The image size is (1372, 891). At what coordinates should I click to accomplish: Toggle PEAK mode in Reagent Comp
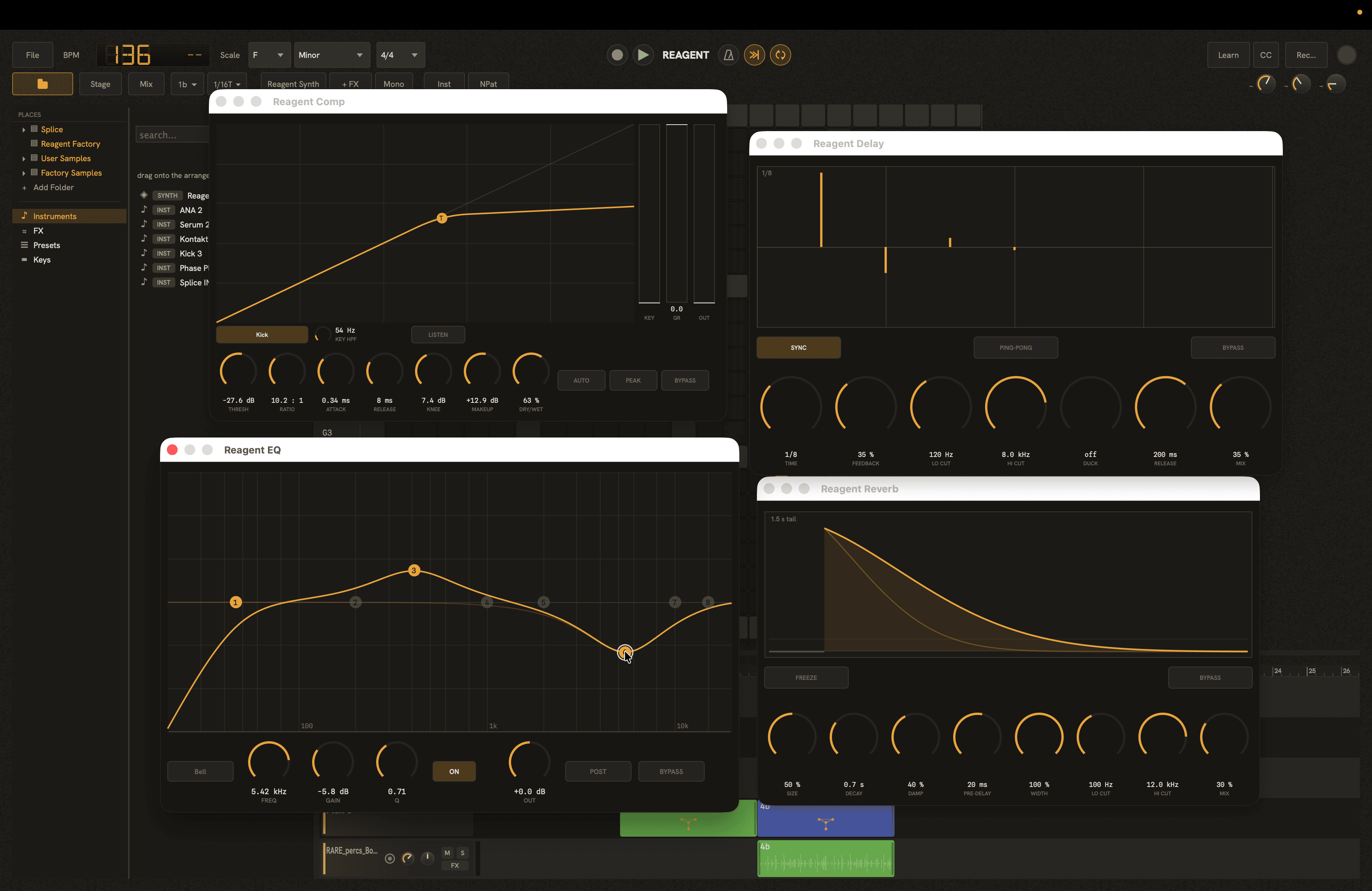633,380
